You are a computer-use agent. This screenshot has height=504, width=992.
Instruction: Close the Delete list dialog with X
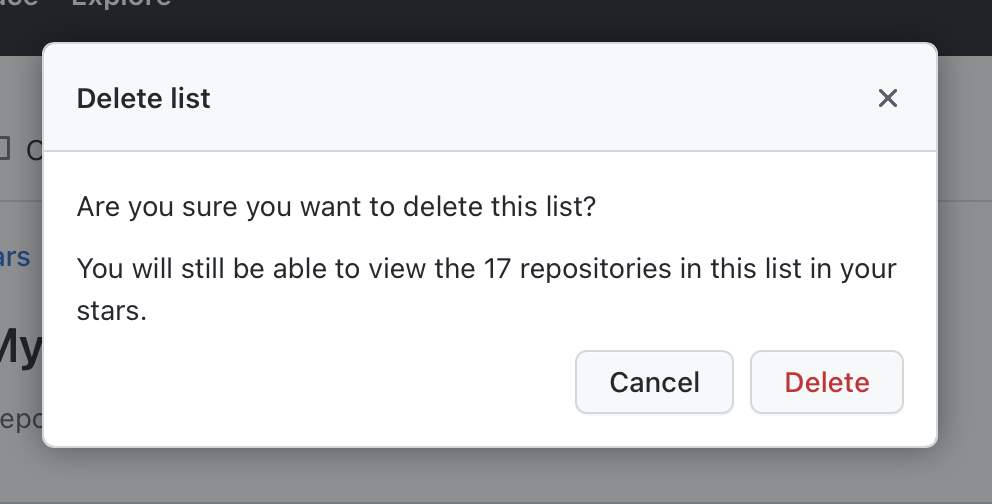(888, 98)
